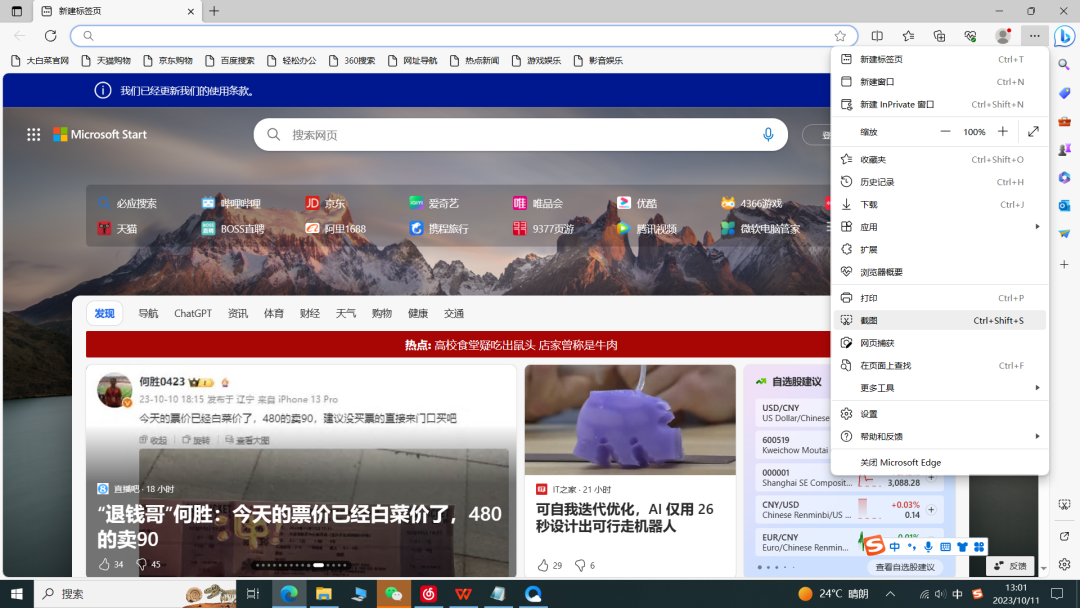Image resolution: width=1080 pixels, height=608 pixels.
Task: Open NetEase Cloud Music in taskbar
Action: [428, 594]
